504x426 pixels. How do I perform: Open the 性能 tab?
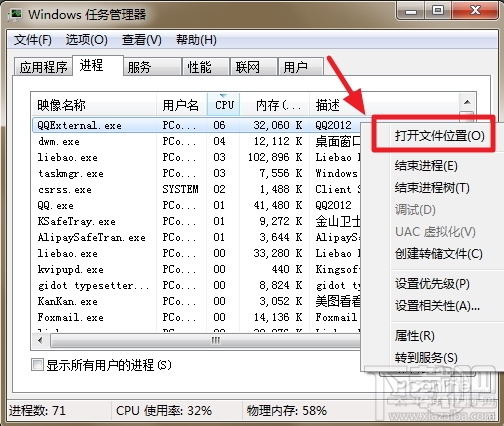coord(206,67)
